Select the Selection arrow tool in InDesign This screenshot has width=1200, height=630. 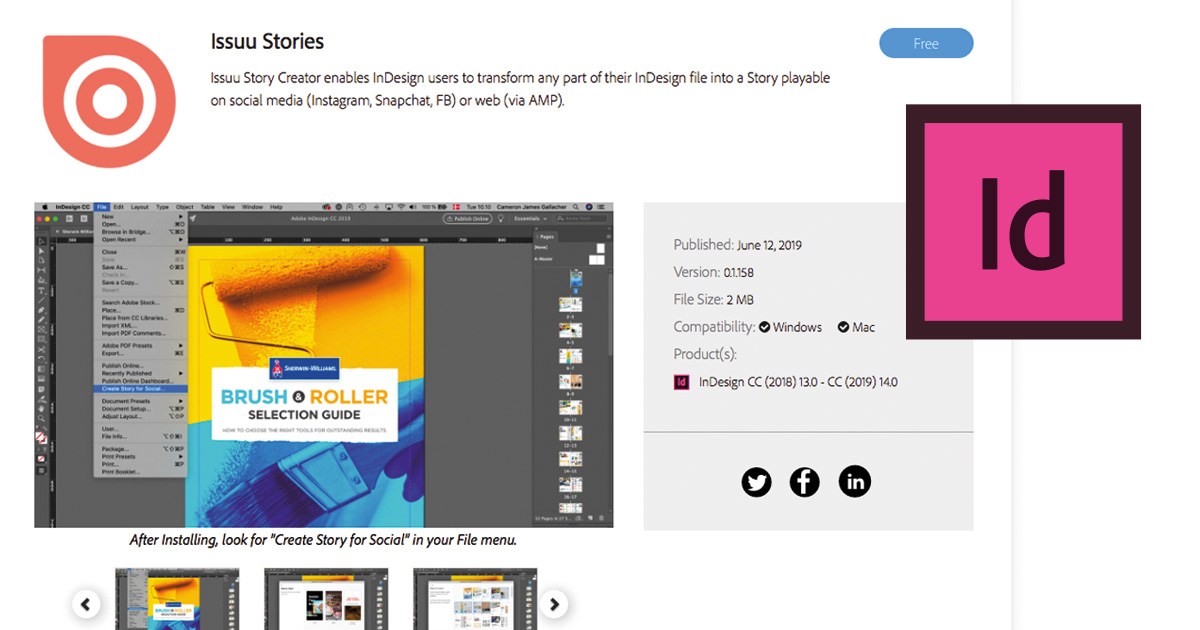pos(41,240)
